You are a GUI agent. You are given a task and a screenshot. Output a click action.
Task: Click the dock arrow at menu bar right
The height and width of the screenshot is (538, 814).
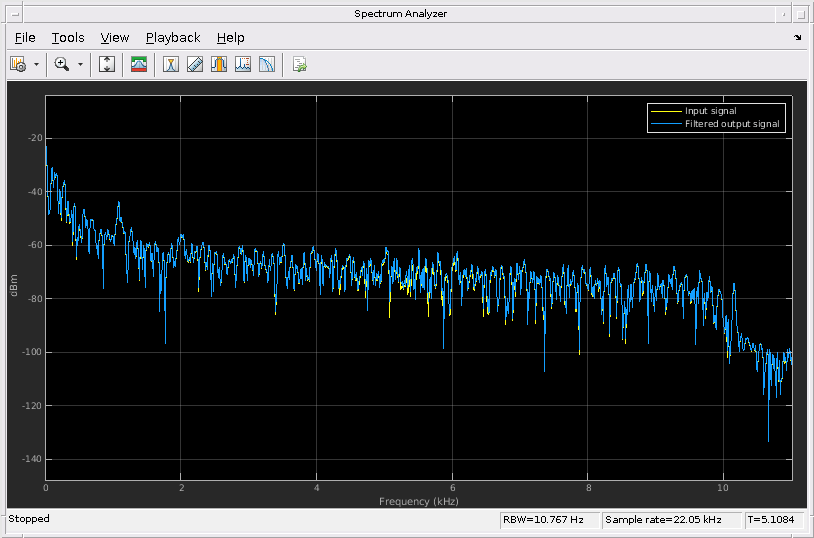[797, 37]
